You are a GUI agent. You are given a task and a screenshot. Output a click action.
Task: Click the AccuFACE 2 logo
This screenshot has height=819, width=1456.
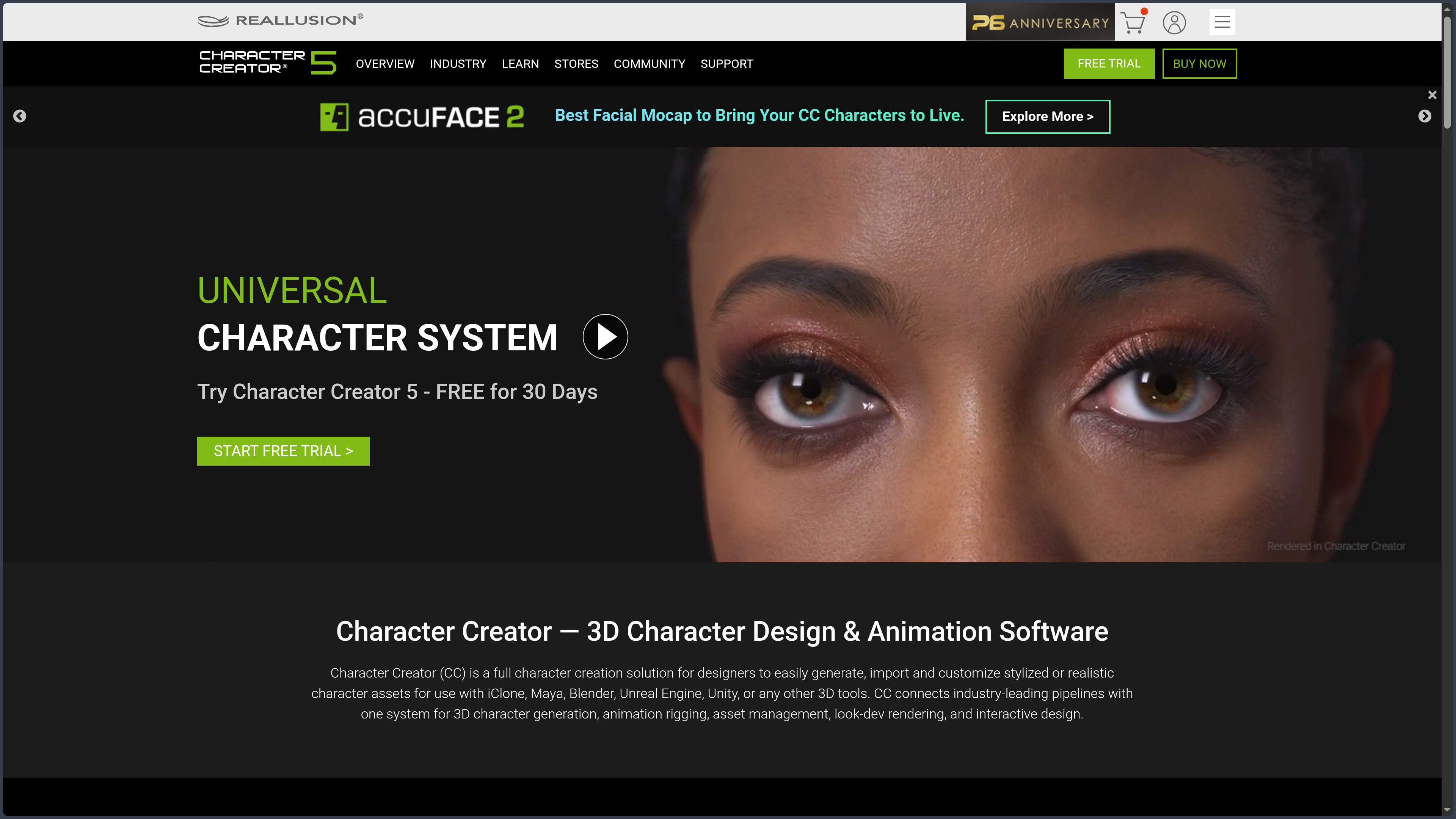(422, 117)
